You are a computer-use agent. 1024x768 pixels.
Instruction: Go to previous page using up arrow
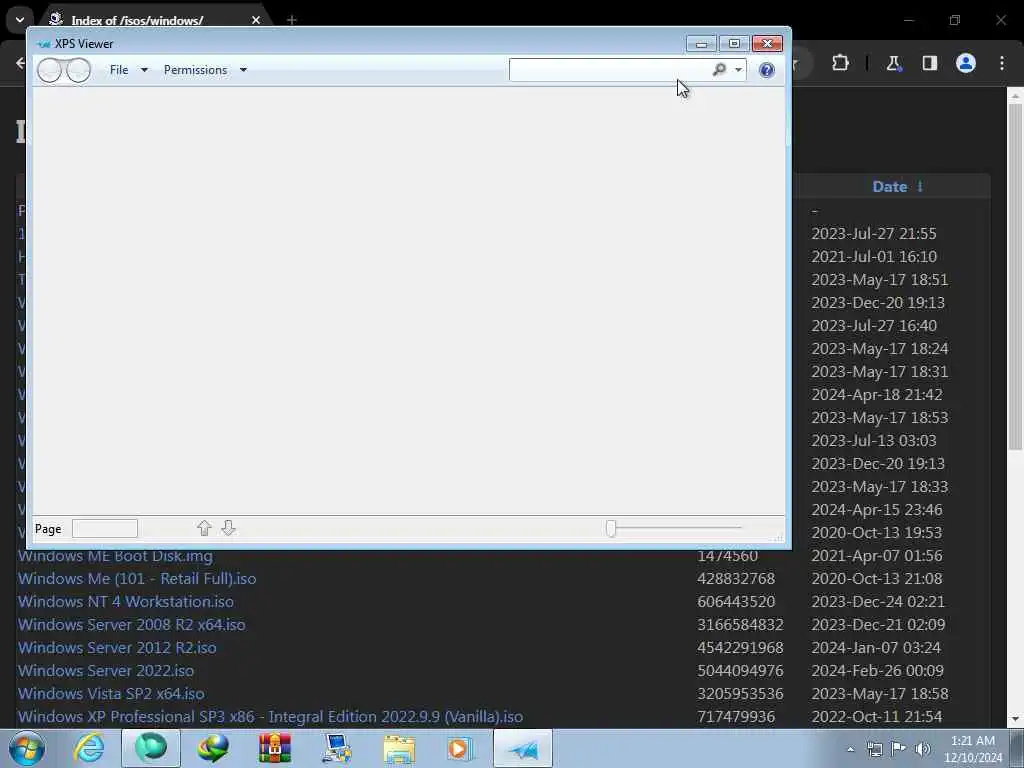(x=204, y=528)
